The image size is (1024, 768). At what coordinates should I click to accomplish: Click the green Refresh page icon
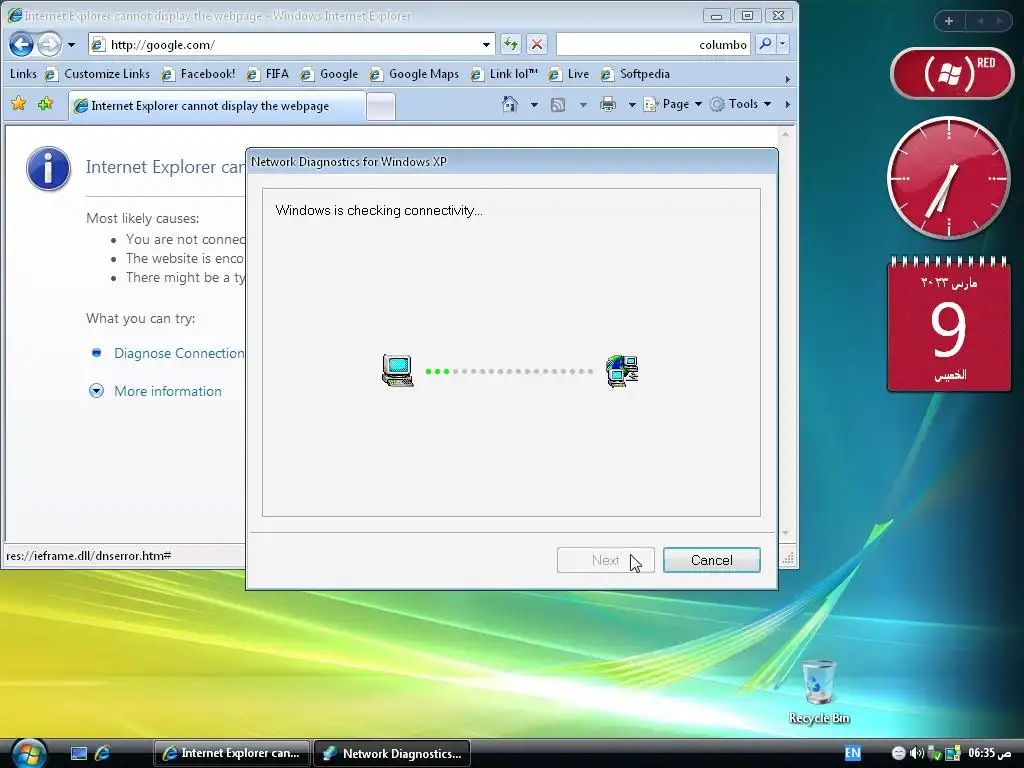pyautogui.click(x=511, y=44)
